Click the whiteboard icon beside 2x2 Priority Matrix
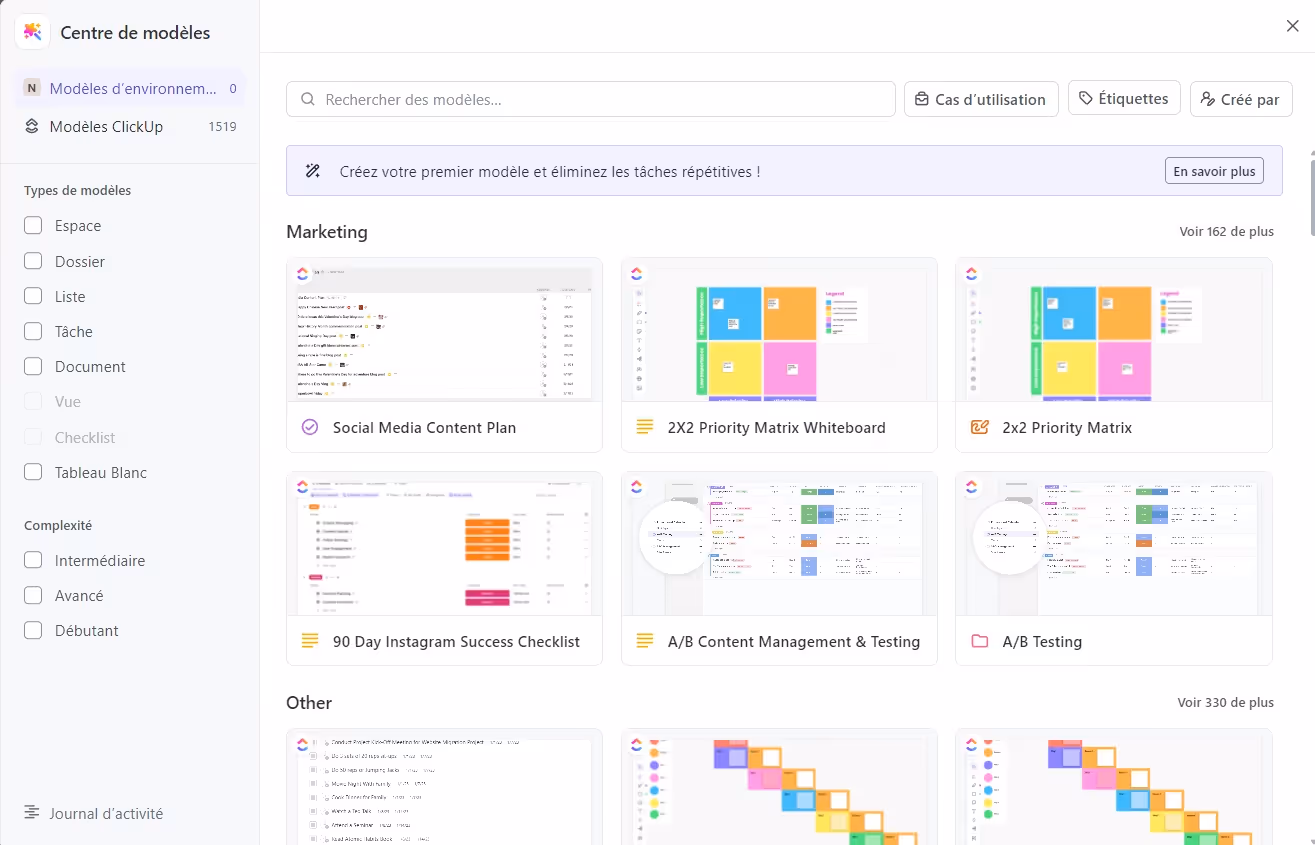The width and height of the screenshot is (1315, 845). [979, 427]
